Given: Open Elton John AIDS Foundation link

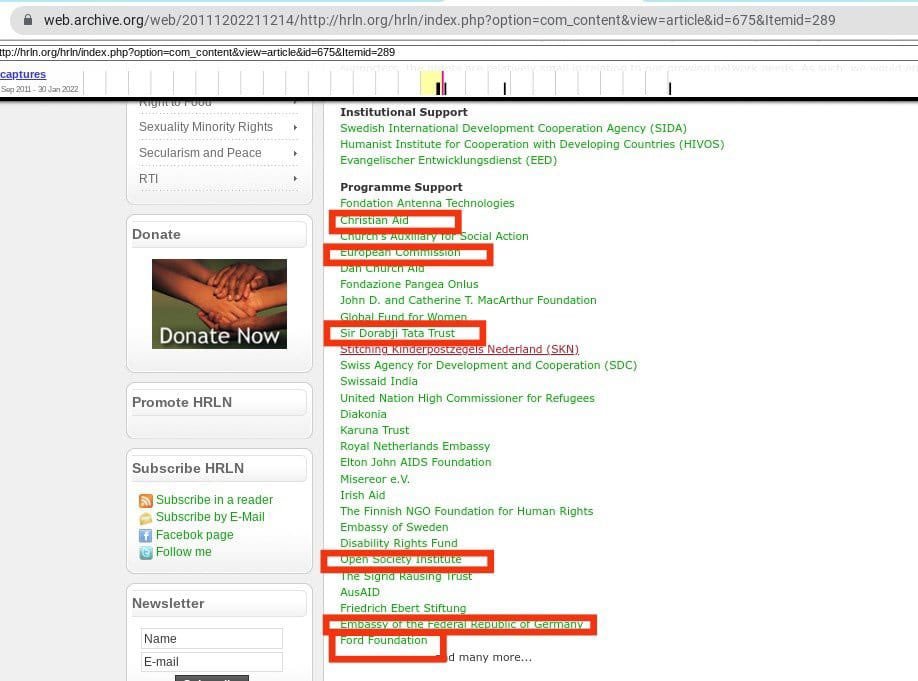Looking at the screenshot, I should pyautogui.click(x=416, y=462).
